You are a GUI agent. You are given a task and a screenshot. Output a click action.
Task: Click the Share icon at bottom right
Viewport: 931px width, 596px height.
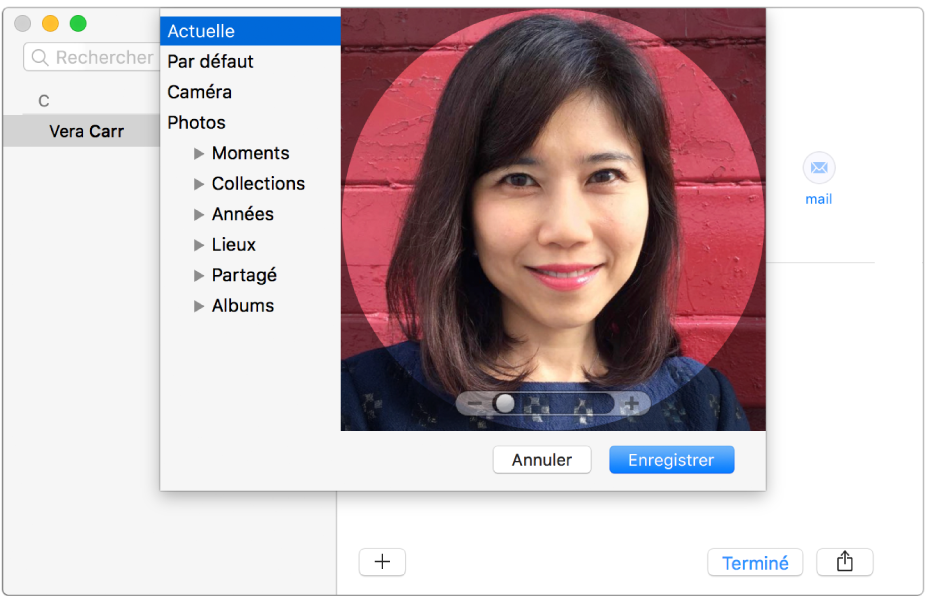coord(844,562)
